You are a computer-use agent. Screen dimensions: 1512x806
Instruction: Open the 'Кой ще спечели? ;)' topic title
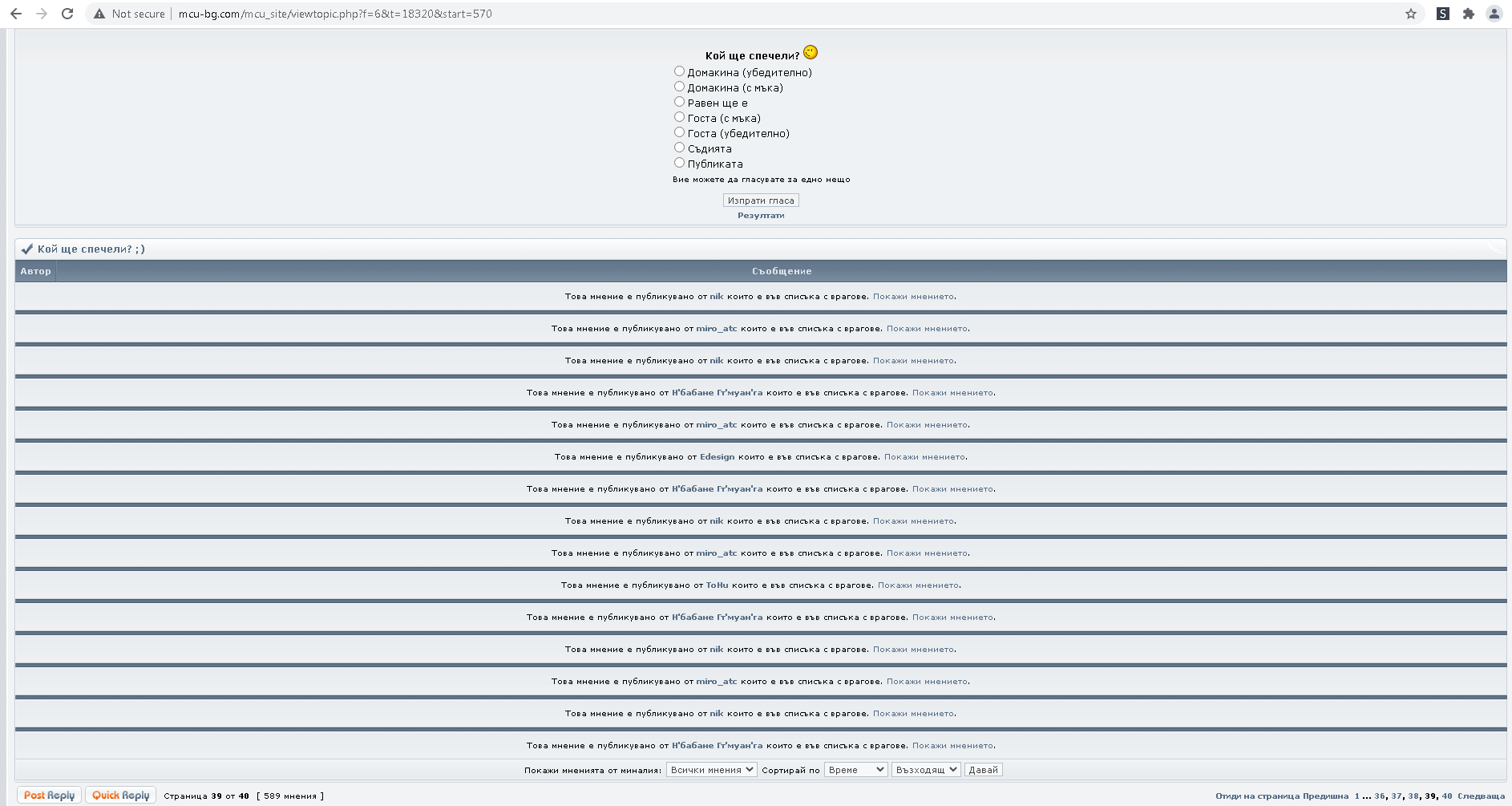click(x=91, y=249)
